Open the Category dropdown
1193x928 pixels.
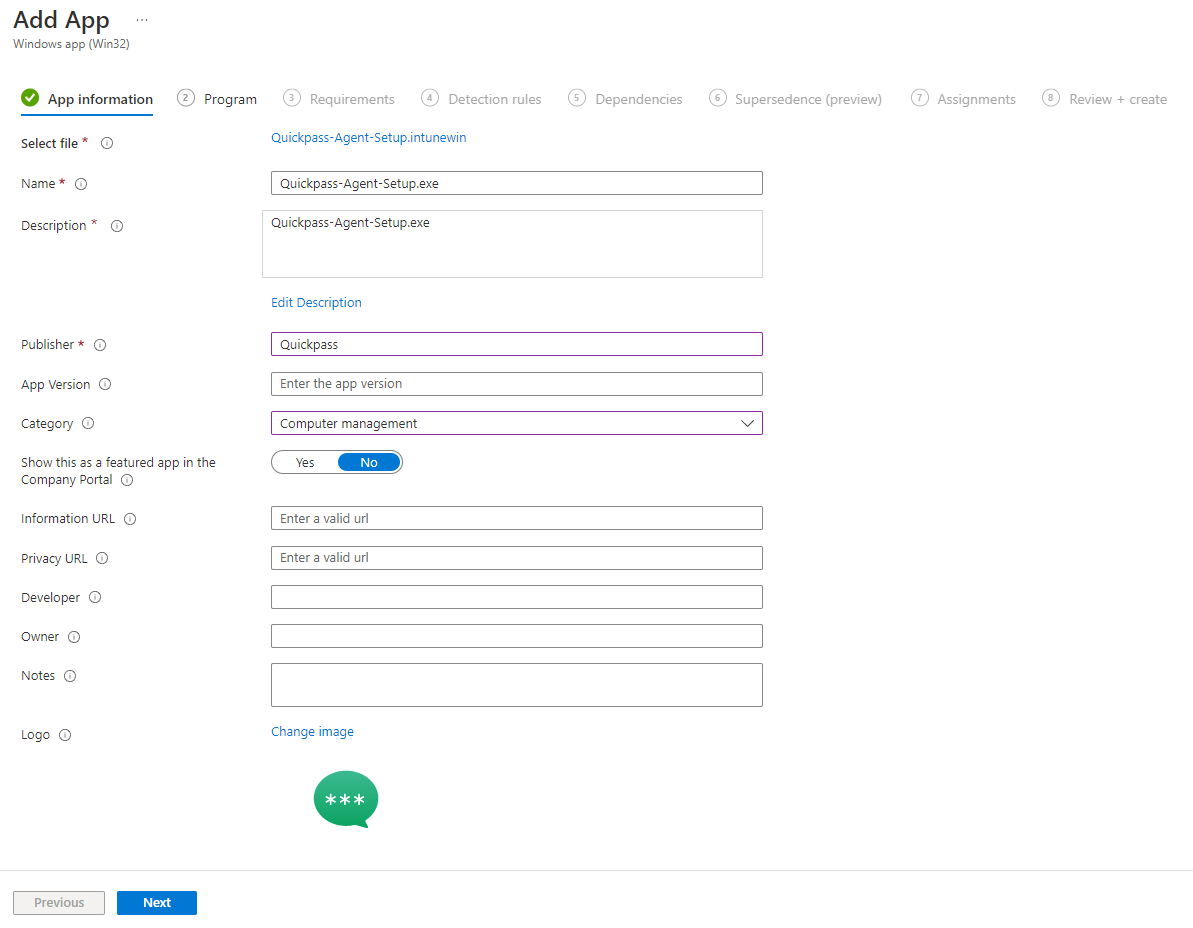pyautogui.click(x=517, y=423)
